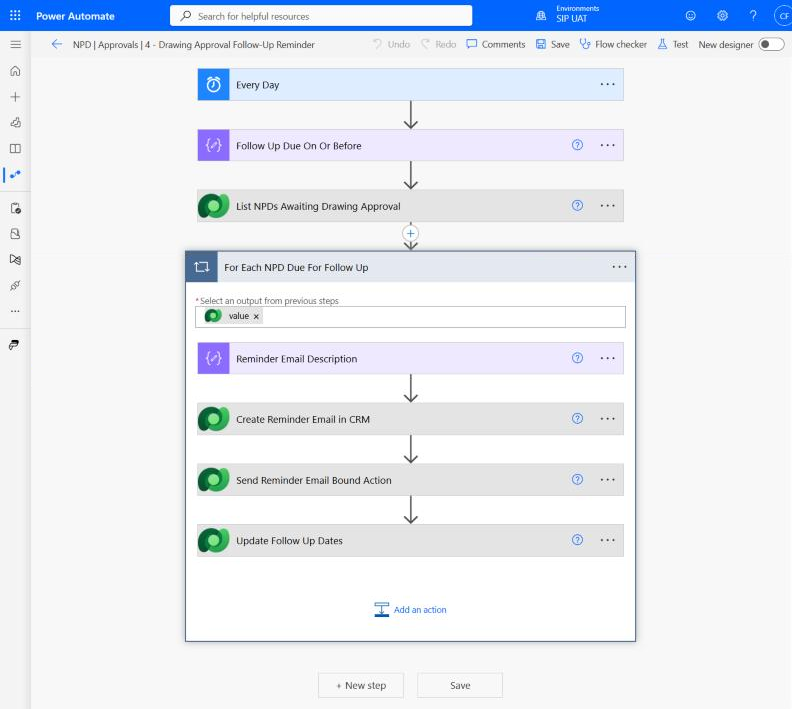The height and width of the screenshot is (709, 792).
Task: Open Help question mark in header
Action: (753, 16)
